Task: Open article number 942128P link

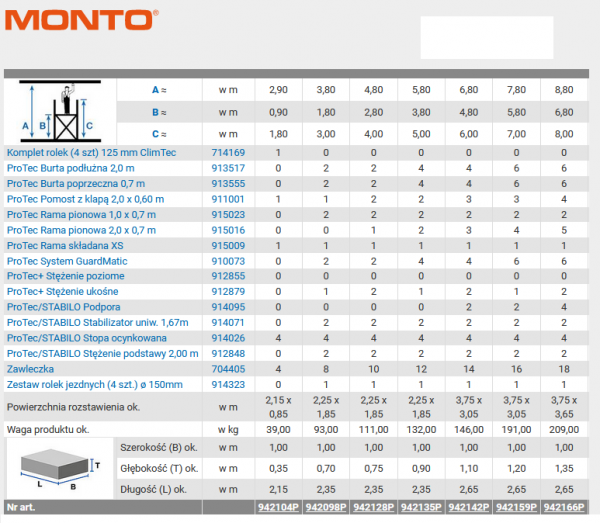Action: pos(373,507)
